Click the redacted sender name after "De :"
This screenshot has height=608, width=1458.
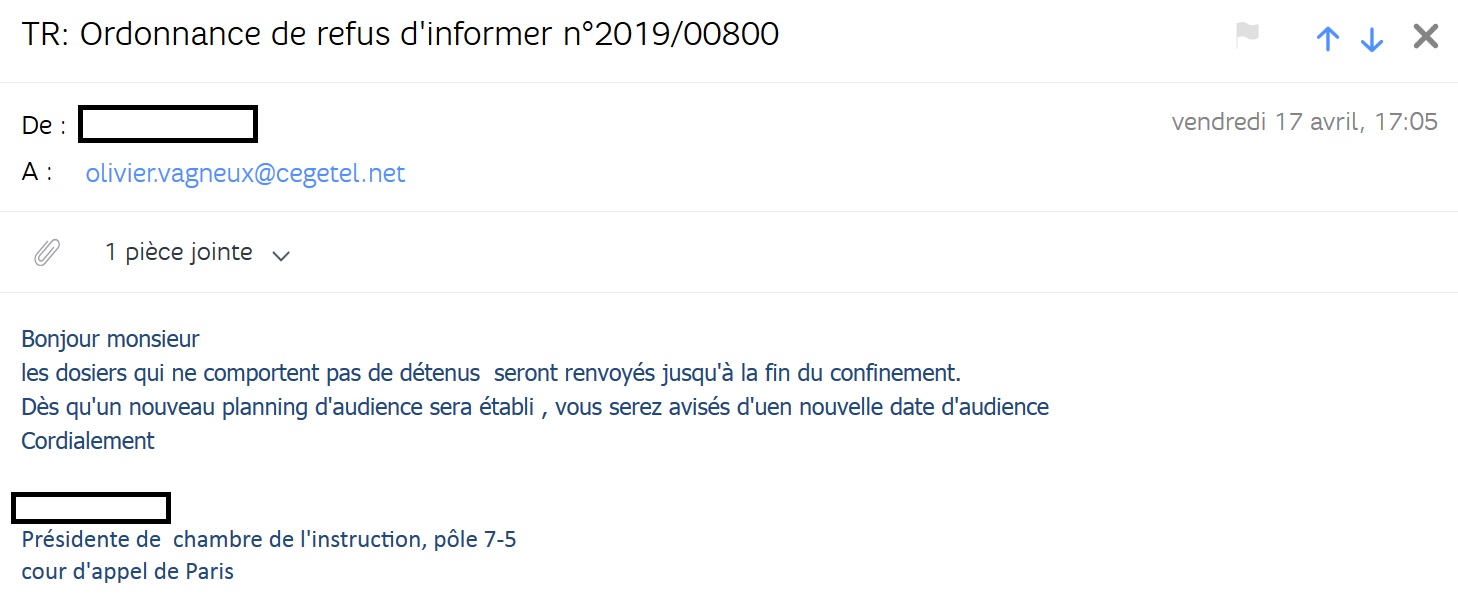[x=168, y=125]
